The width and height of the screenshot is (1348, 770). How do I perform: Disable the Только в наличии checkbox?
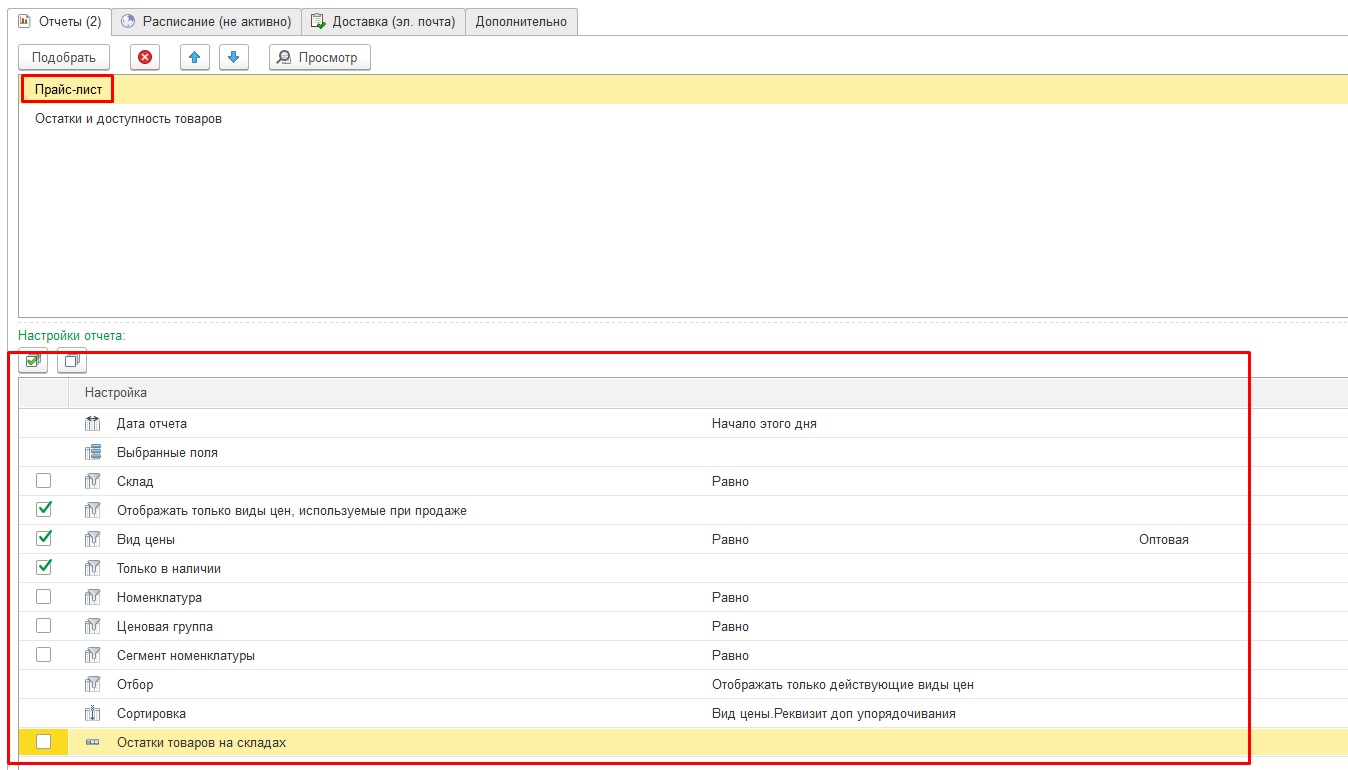[x=43, y=568]
